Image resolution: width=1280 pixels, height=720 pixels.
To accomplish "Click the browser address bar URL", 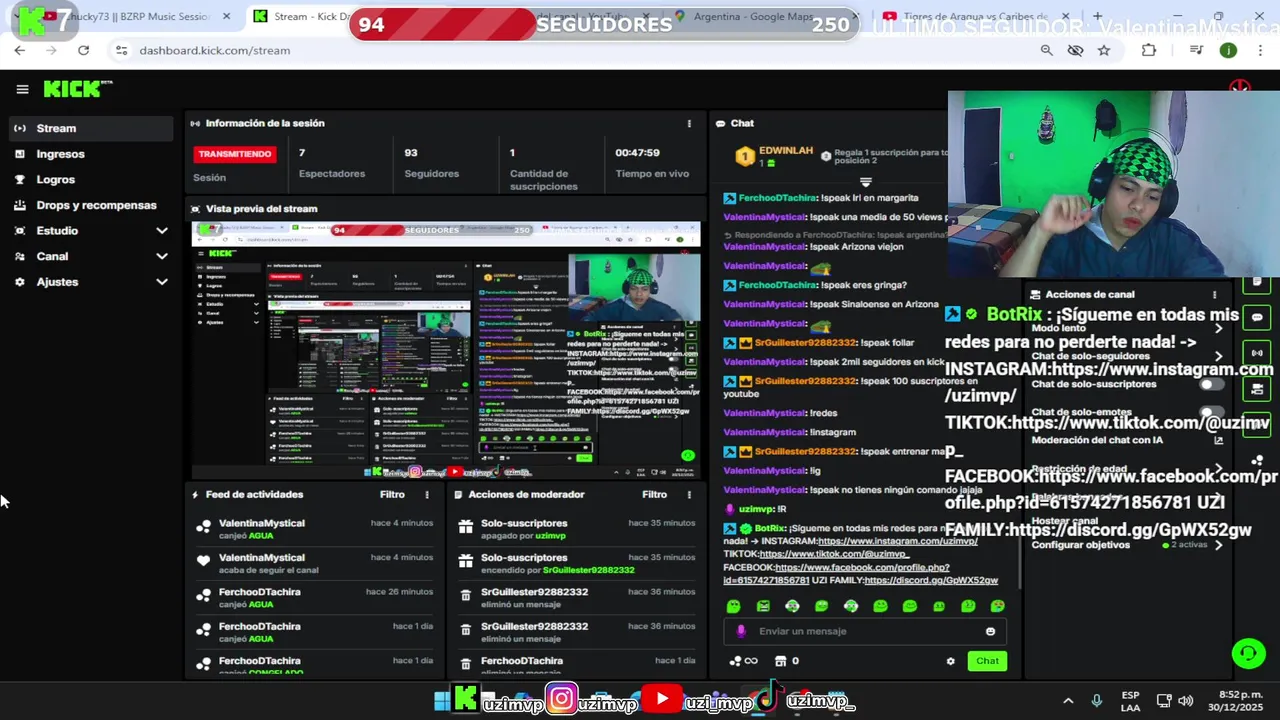I will click(215, 50).
